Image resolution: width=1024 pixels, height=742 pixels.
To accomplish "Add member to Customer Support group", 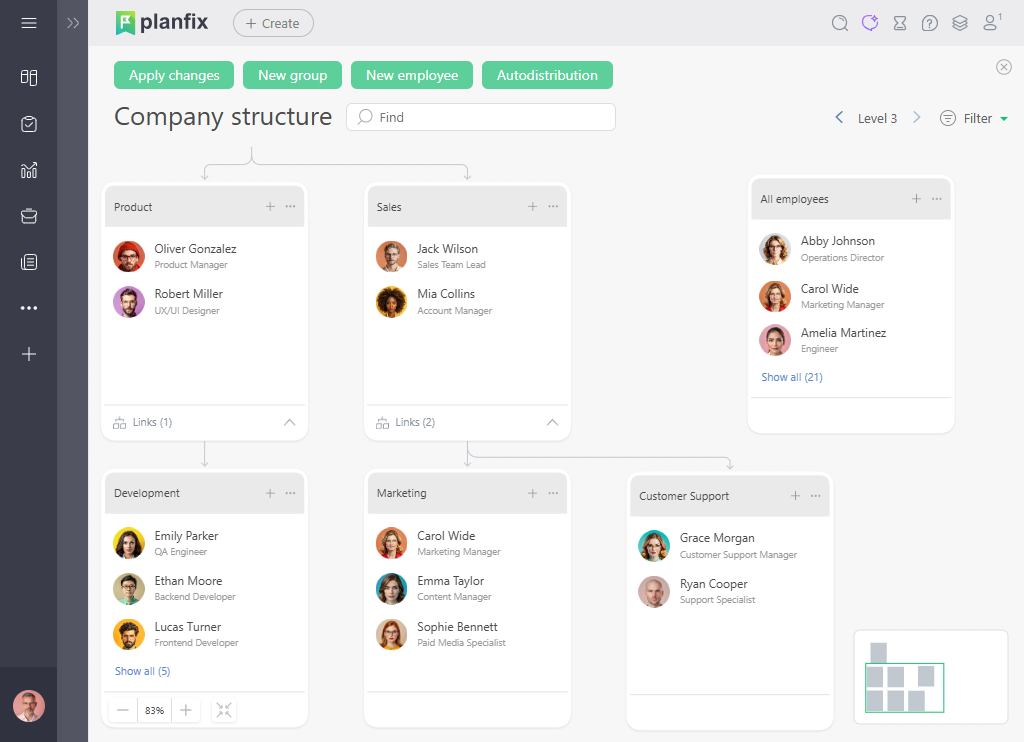I will [x=795, y=496].
